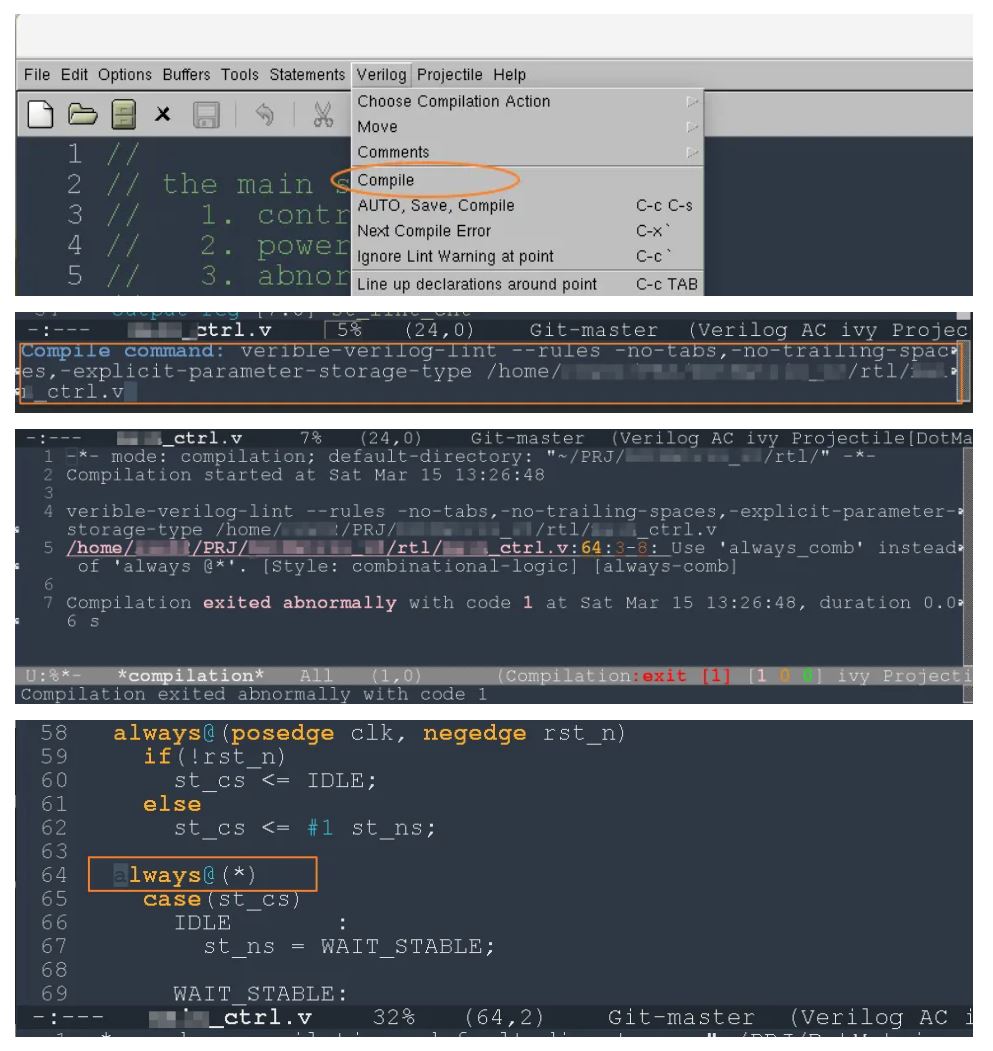Select Next Compile Error menu item
Image resolution: width=993 pixels, height=1051 pixels.
click(424, 231)
